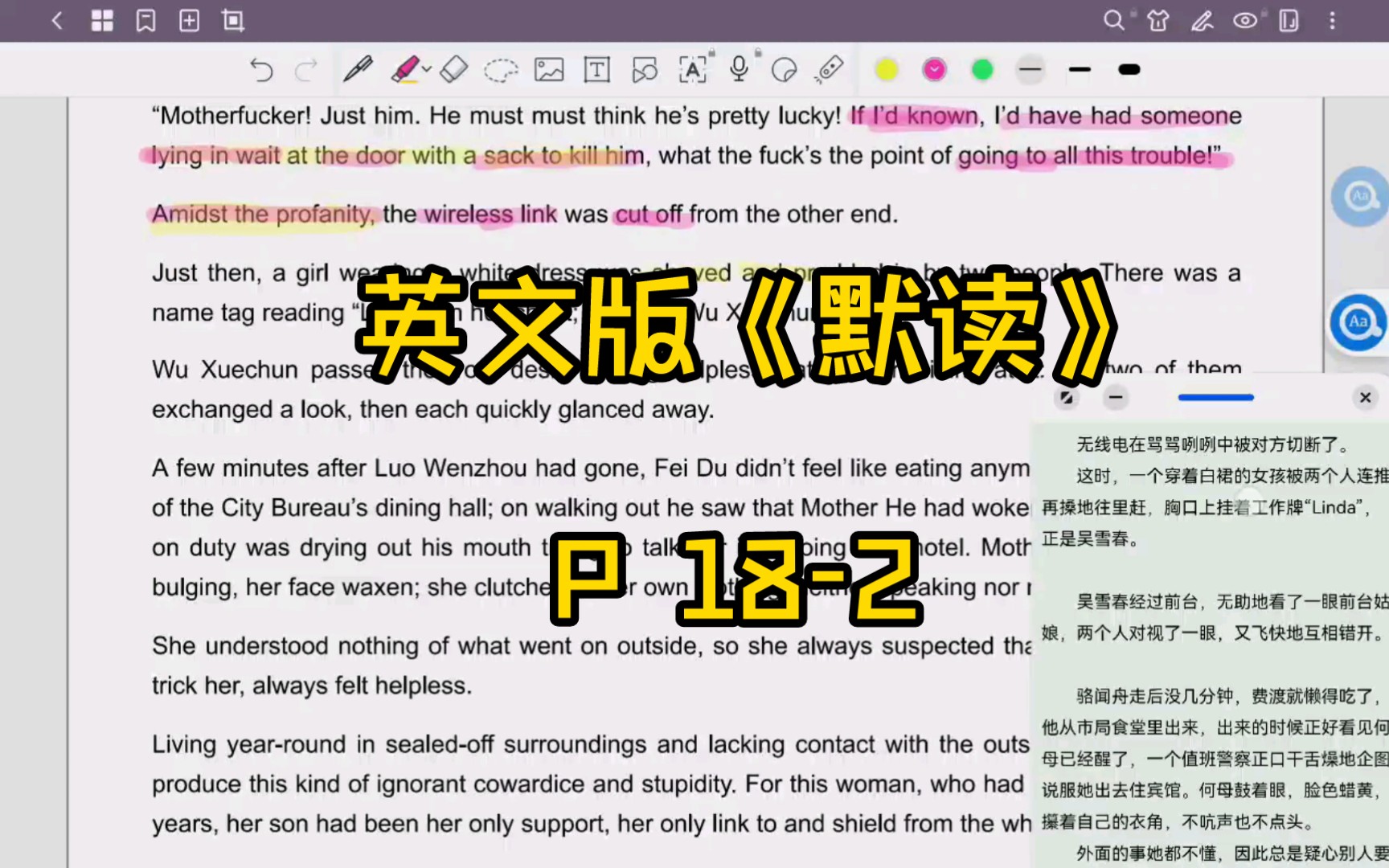The image size is (1389, 868).
Task: Select the Eraser tool
Action: [x=454, y=69]
